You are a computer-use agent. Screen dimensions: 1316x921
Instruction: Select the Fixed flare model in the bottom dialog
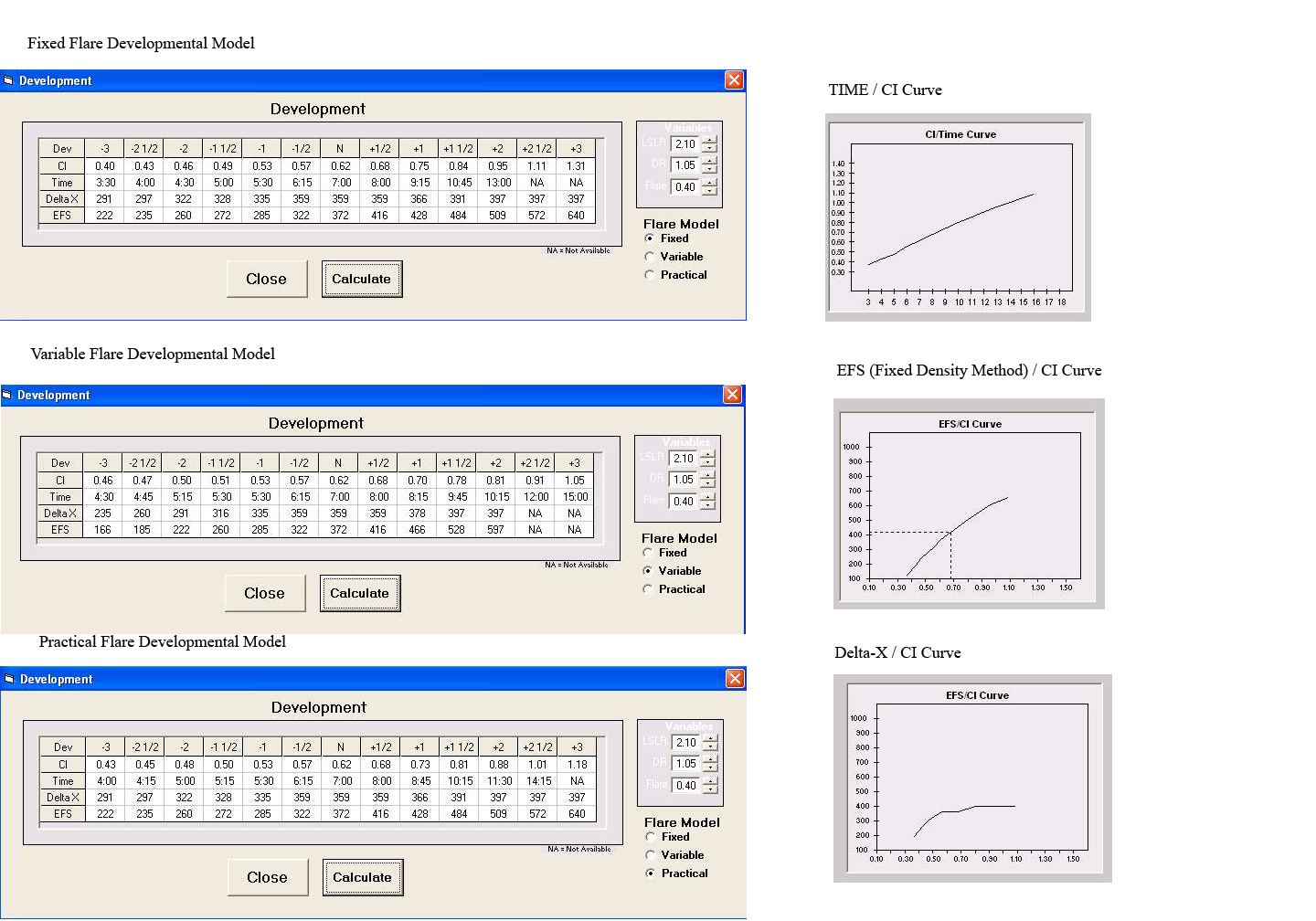pyautogui.click(x=651, y=837)
